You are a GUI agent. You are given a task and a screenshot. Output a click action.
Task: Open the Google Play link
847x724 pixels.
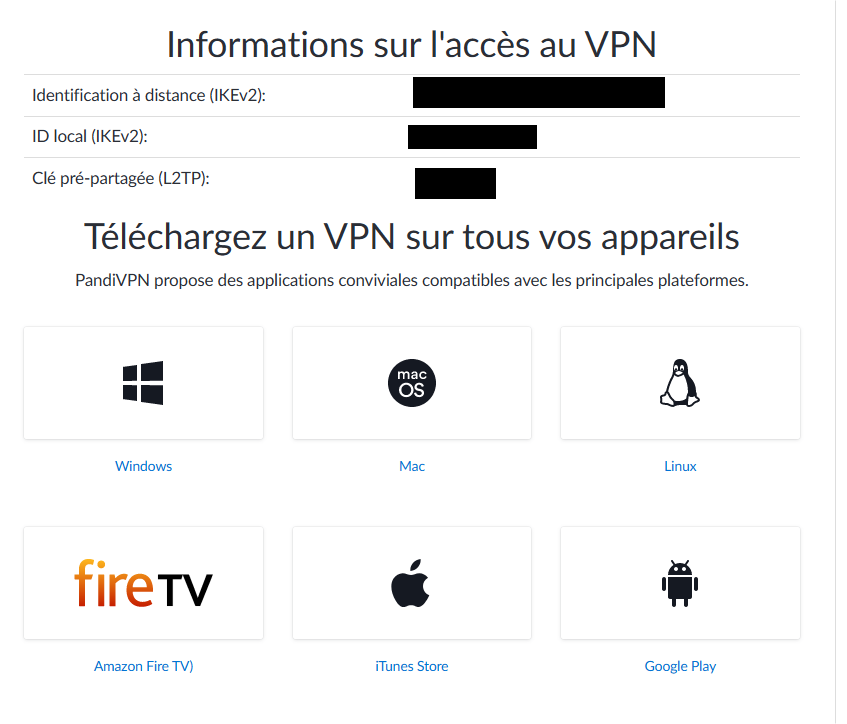coord(680,665)
